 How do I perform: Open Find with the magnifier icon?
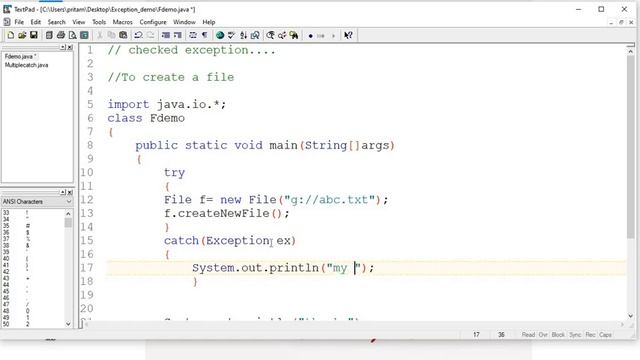(x=270, y=36)
